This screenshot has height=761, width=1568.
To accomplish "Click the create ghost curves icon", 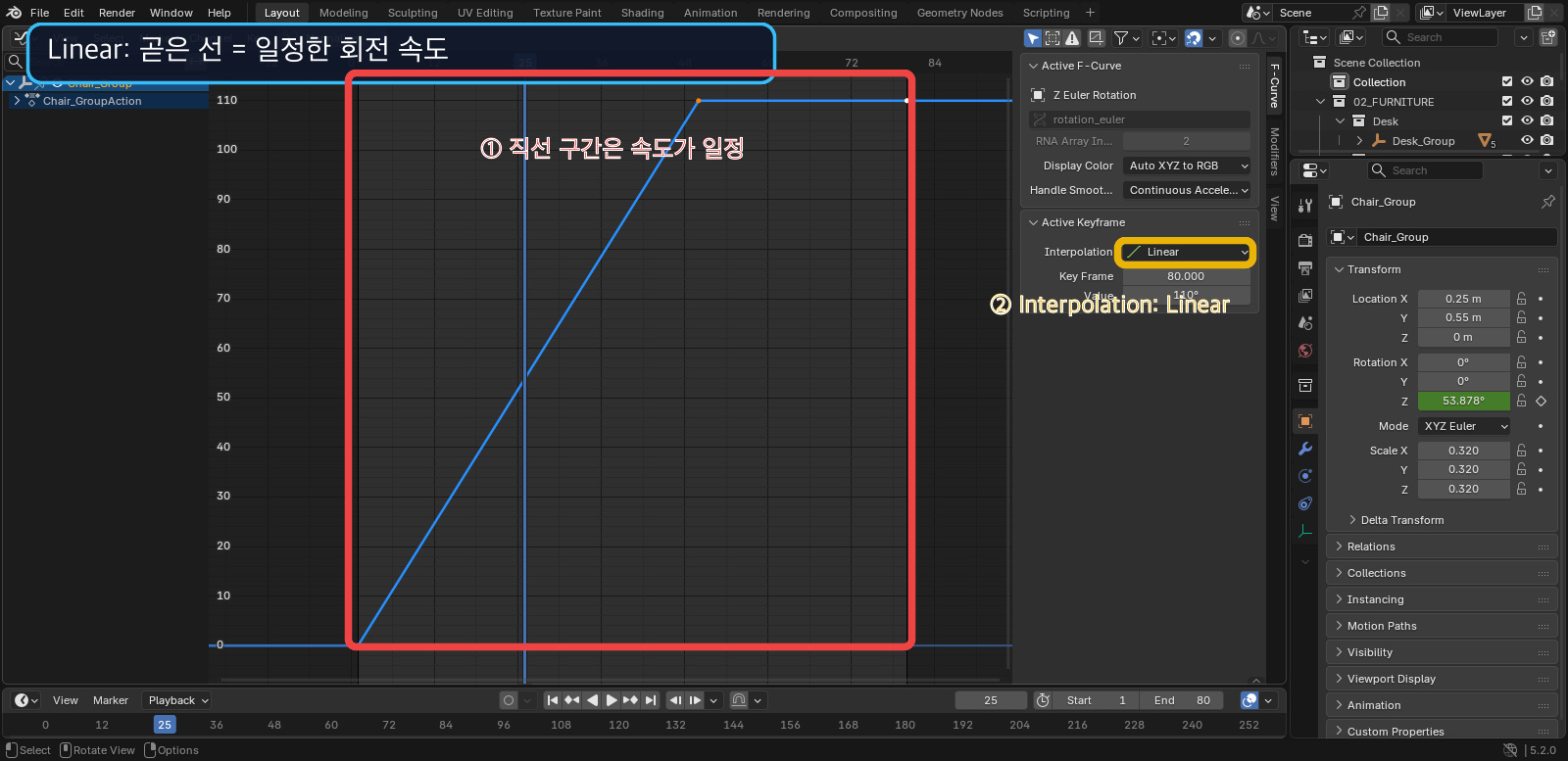I will 1096,38.
